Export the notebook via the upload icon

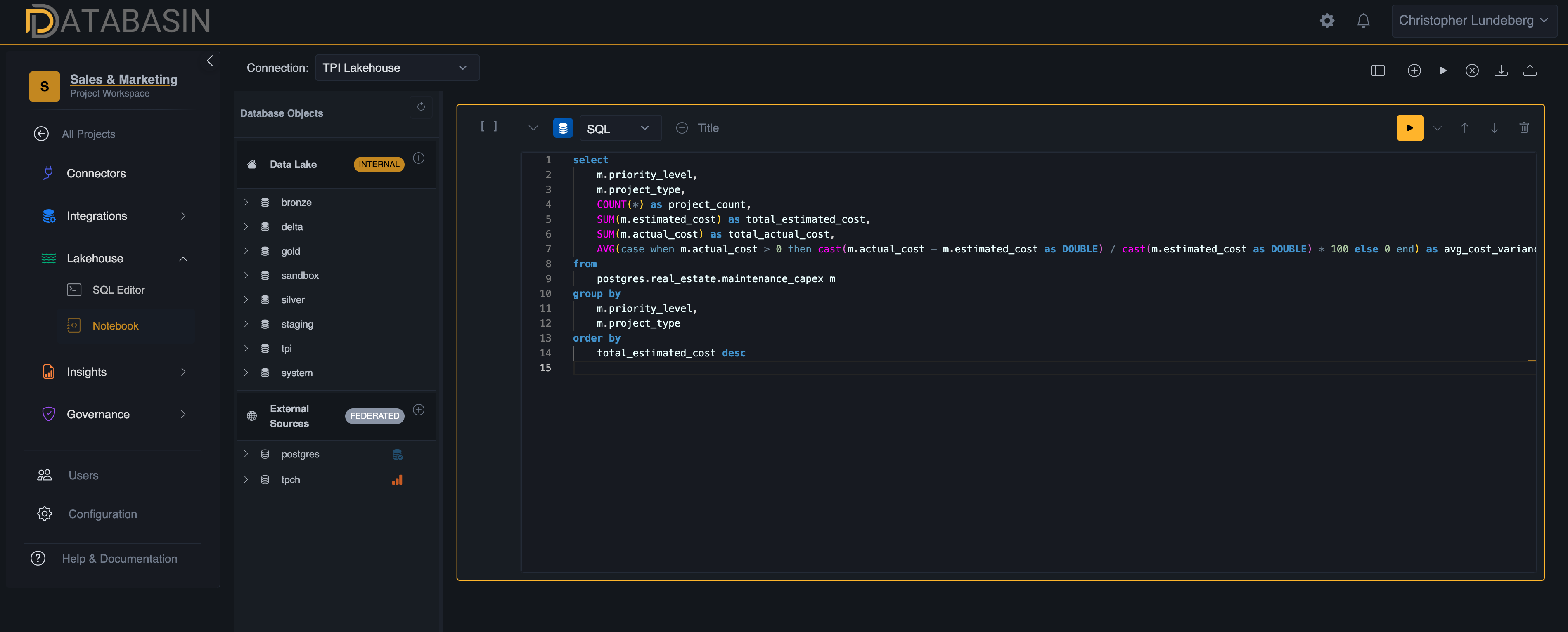pos(1530,71)
